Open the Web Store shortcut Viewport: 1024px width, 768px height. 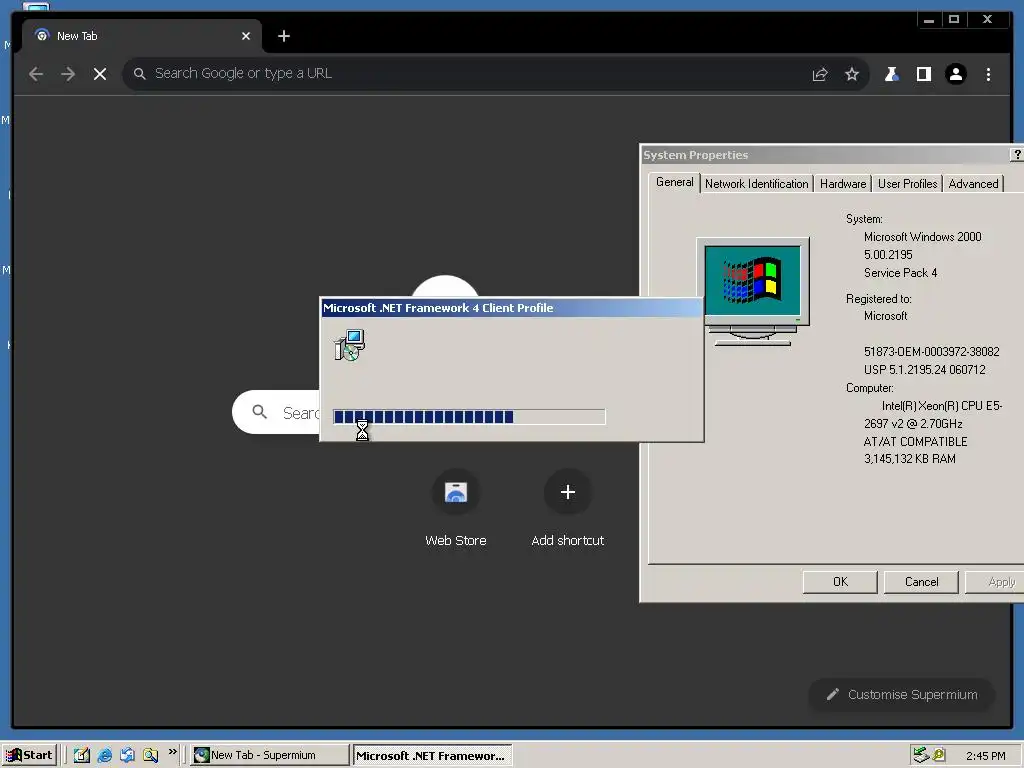click(x=456, y=508)
